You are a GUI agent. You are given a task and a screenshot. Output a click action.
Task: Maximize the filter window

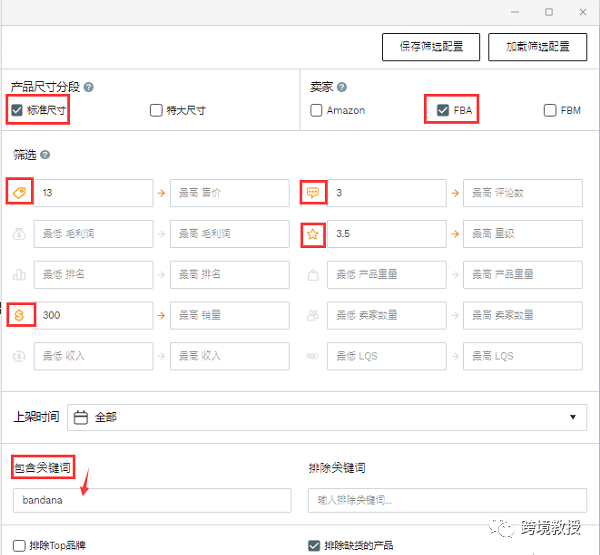[549, 12]
